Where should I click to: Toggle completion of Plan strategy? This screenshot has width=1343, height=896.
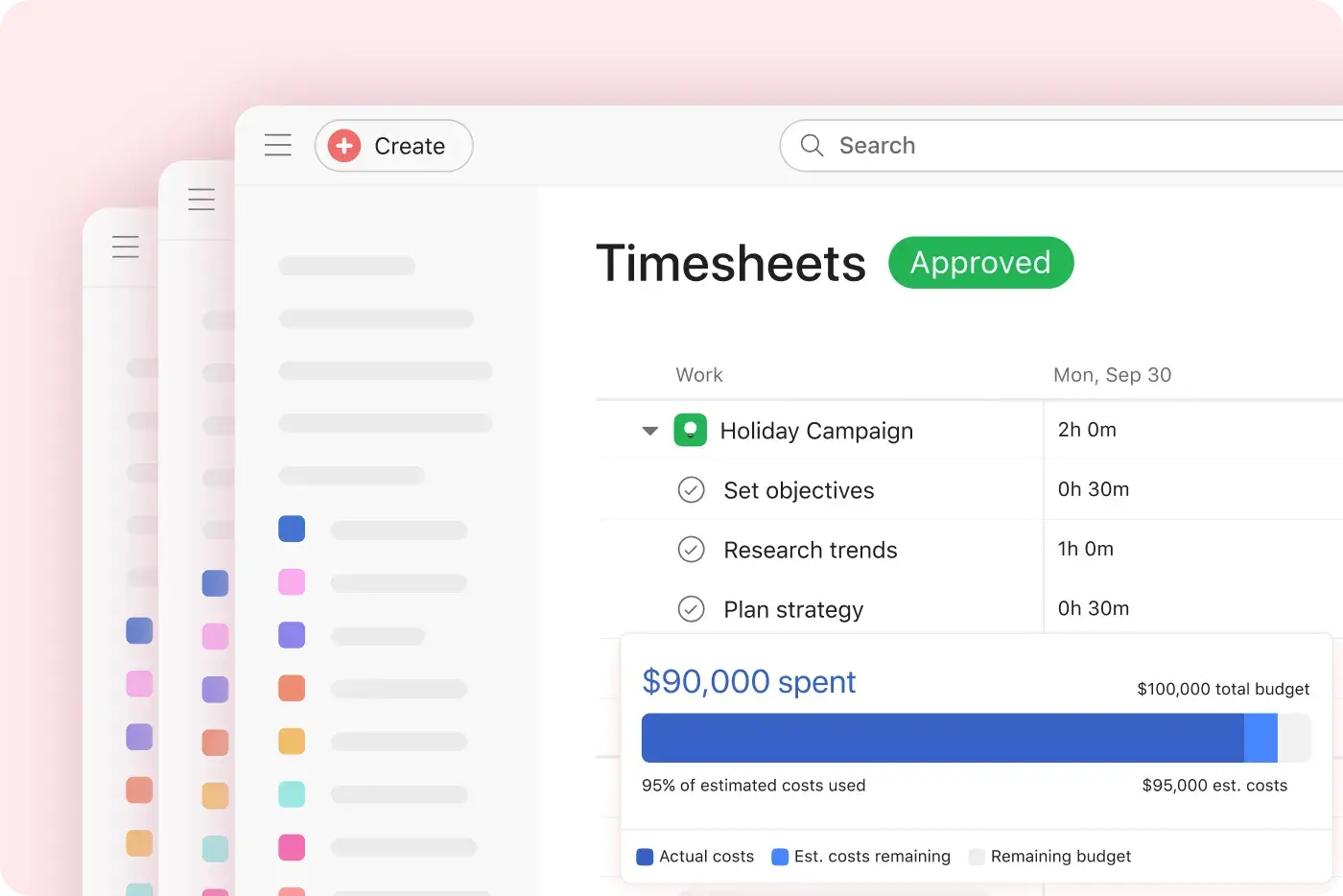(x=691, y=608)
